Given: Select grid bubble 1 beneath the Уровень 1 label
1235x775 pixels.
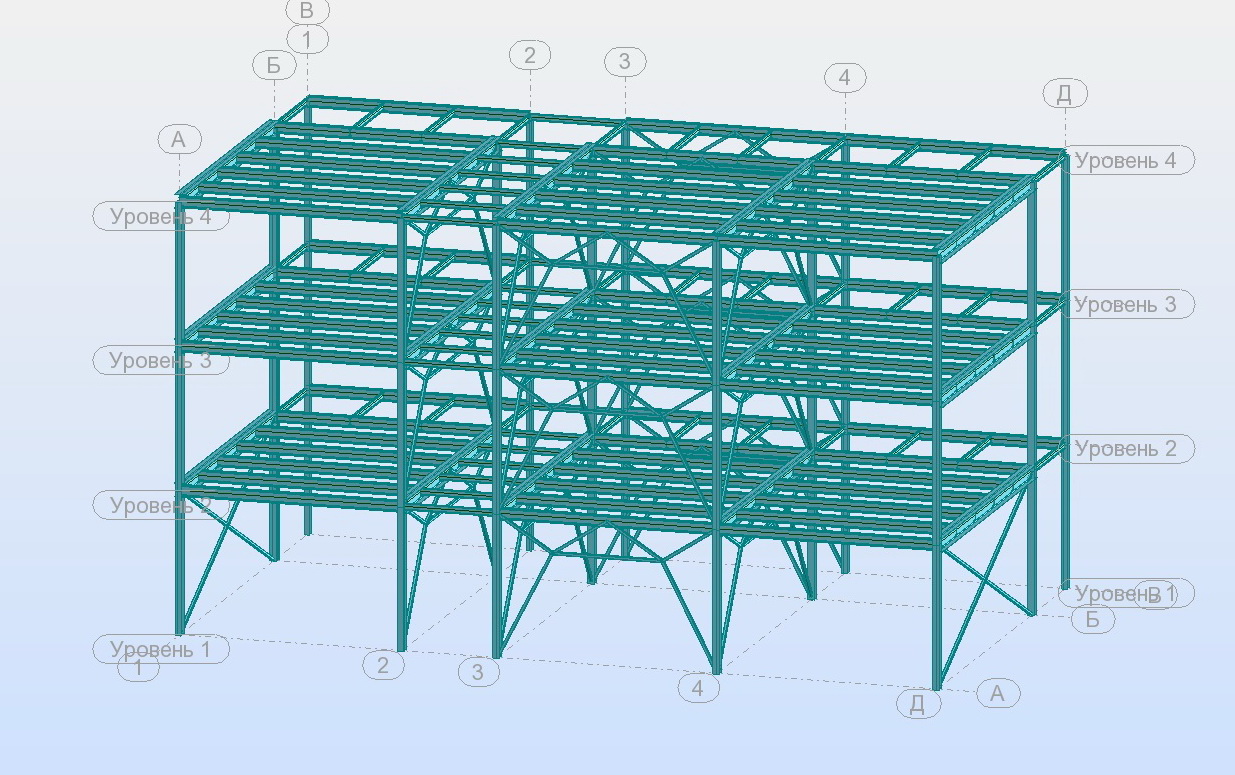Looking at the screenshot, I should pyautogui.click(x=138, y=668).
